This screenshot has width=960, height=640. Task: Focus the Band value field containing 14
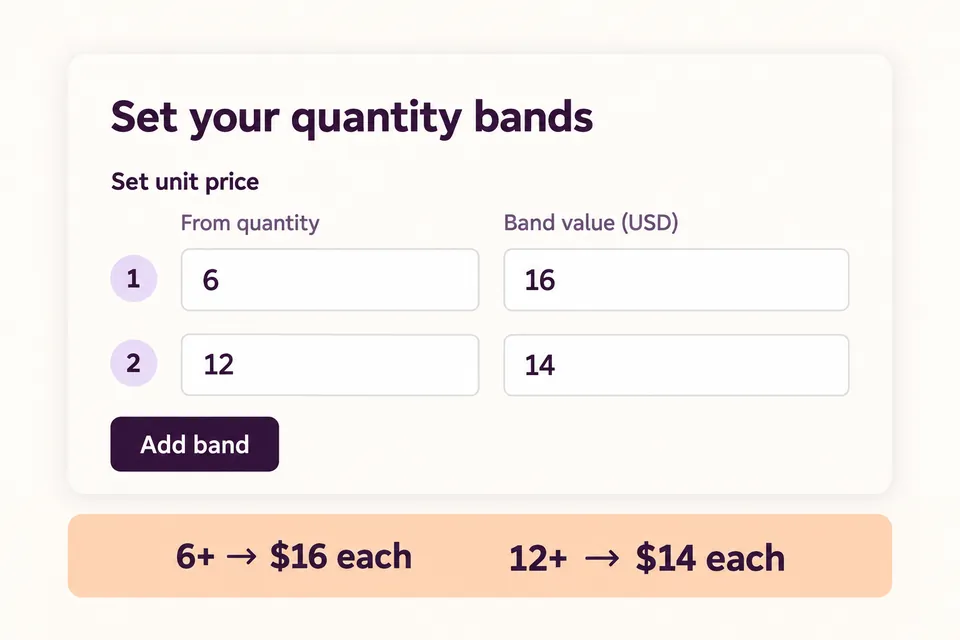[677, 365]
